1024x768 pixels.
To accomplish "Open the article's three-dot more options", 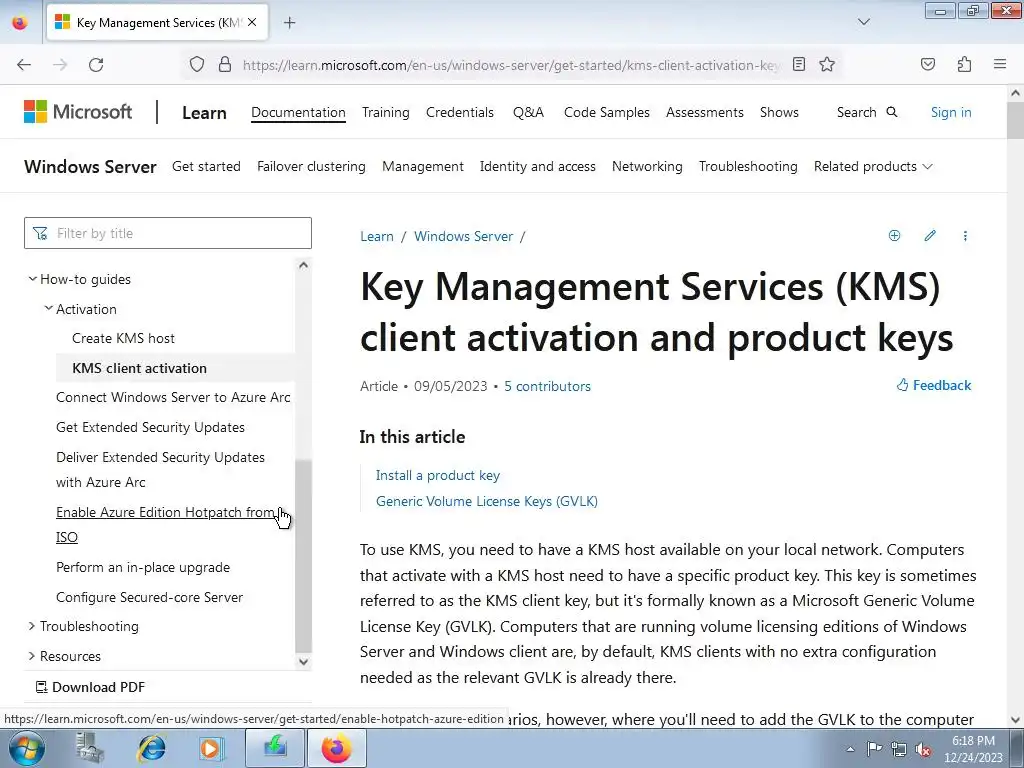I will tap(965, 236).
